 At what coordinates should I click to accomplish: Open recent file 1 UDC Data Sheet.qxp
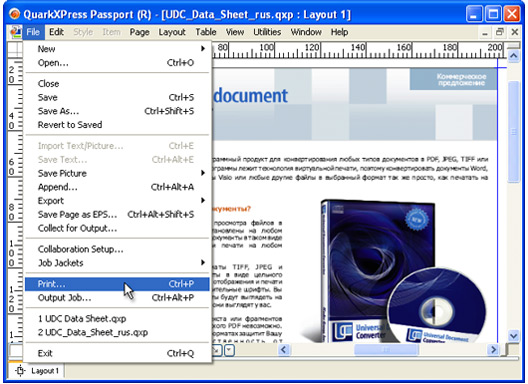[x=117, y=319]
